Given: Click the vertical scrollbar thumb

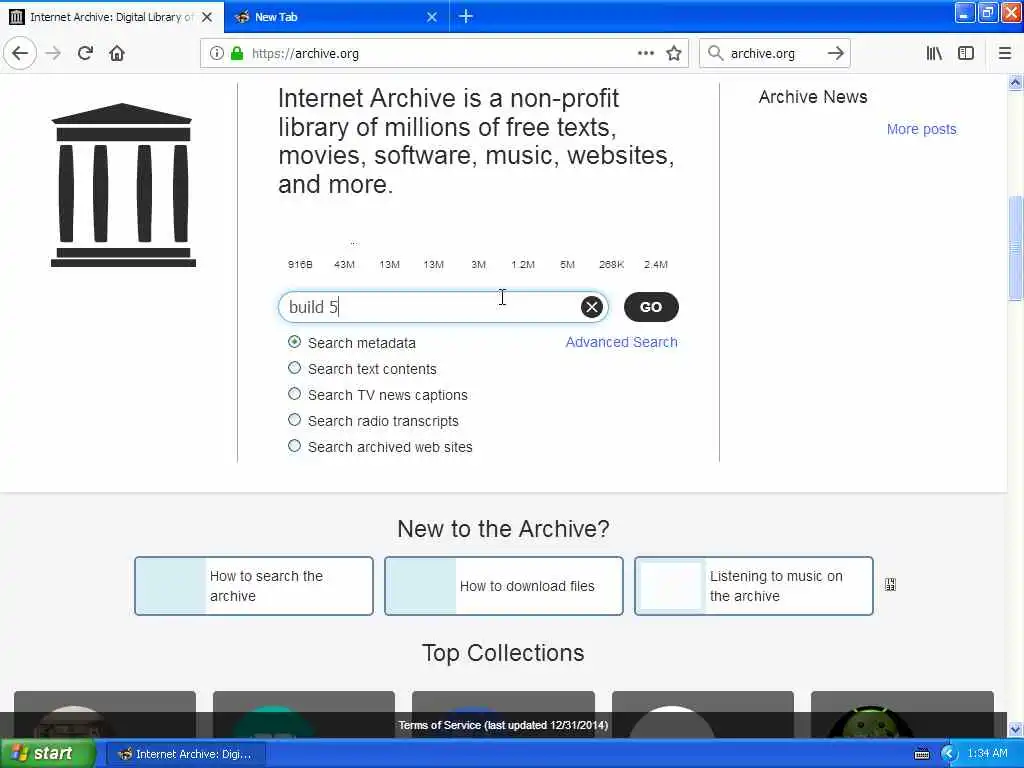Looking at the screenshot, I should point(1016,247).
